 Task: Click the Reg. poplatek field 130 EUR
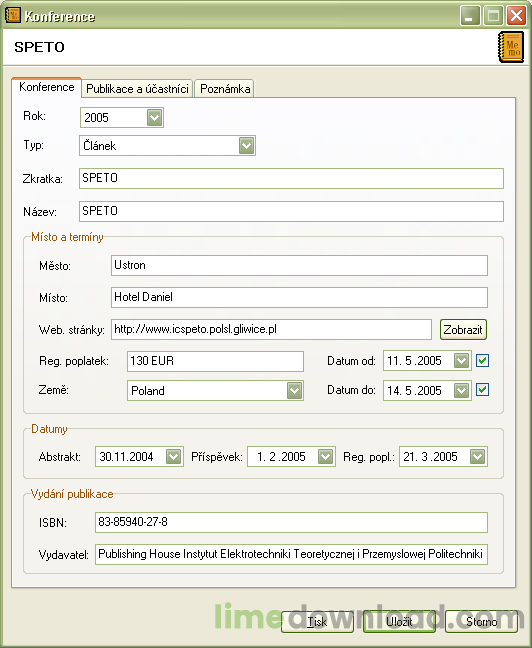(215, 361)
